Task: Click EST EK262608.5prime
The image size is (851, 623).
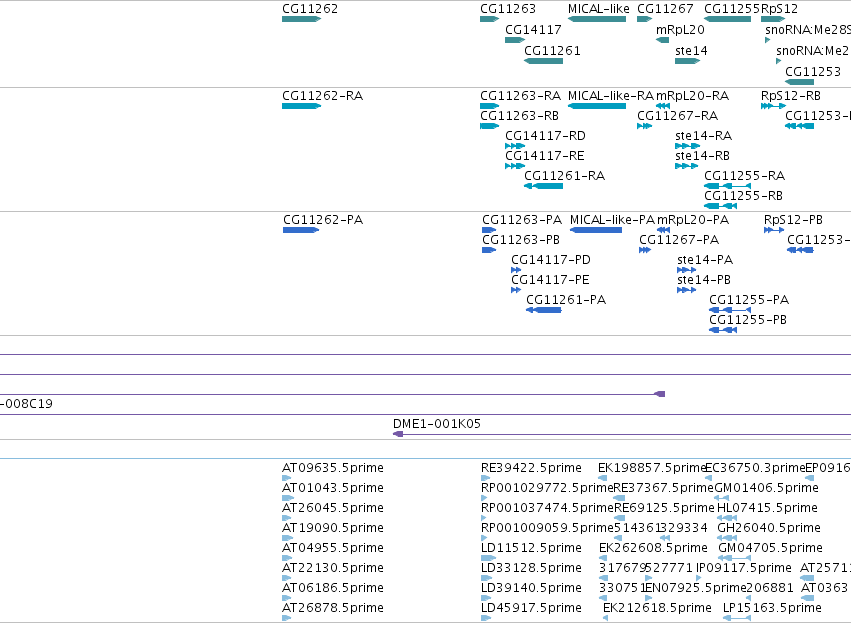Action: click(x=653, y=548)
